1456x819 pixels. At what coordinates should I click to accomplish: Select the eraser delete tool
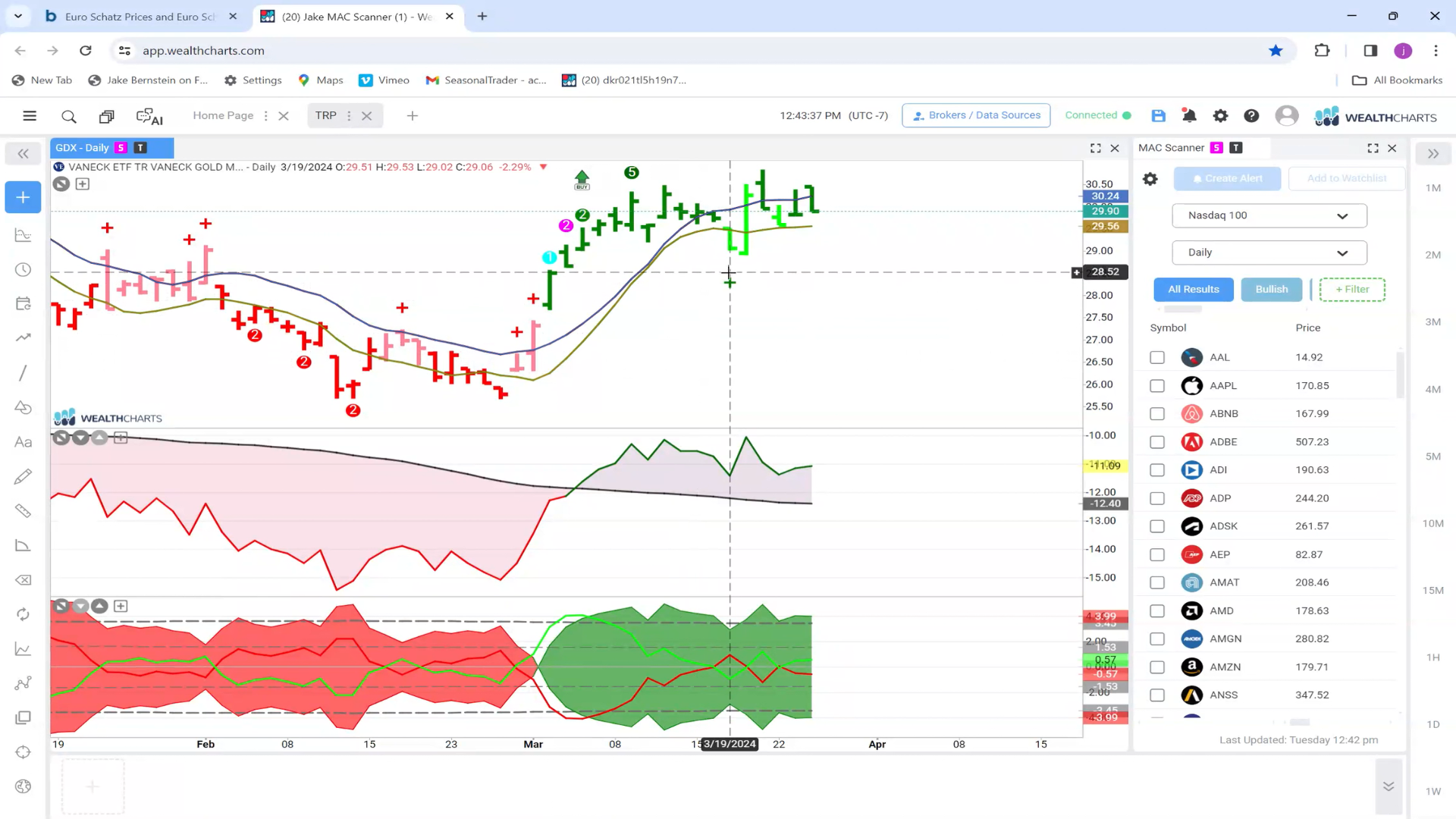point(23,580)
